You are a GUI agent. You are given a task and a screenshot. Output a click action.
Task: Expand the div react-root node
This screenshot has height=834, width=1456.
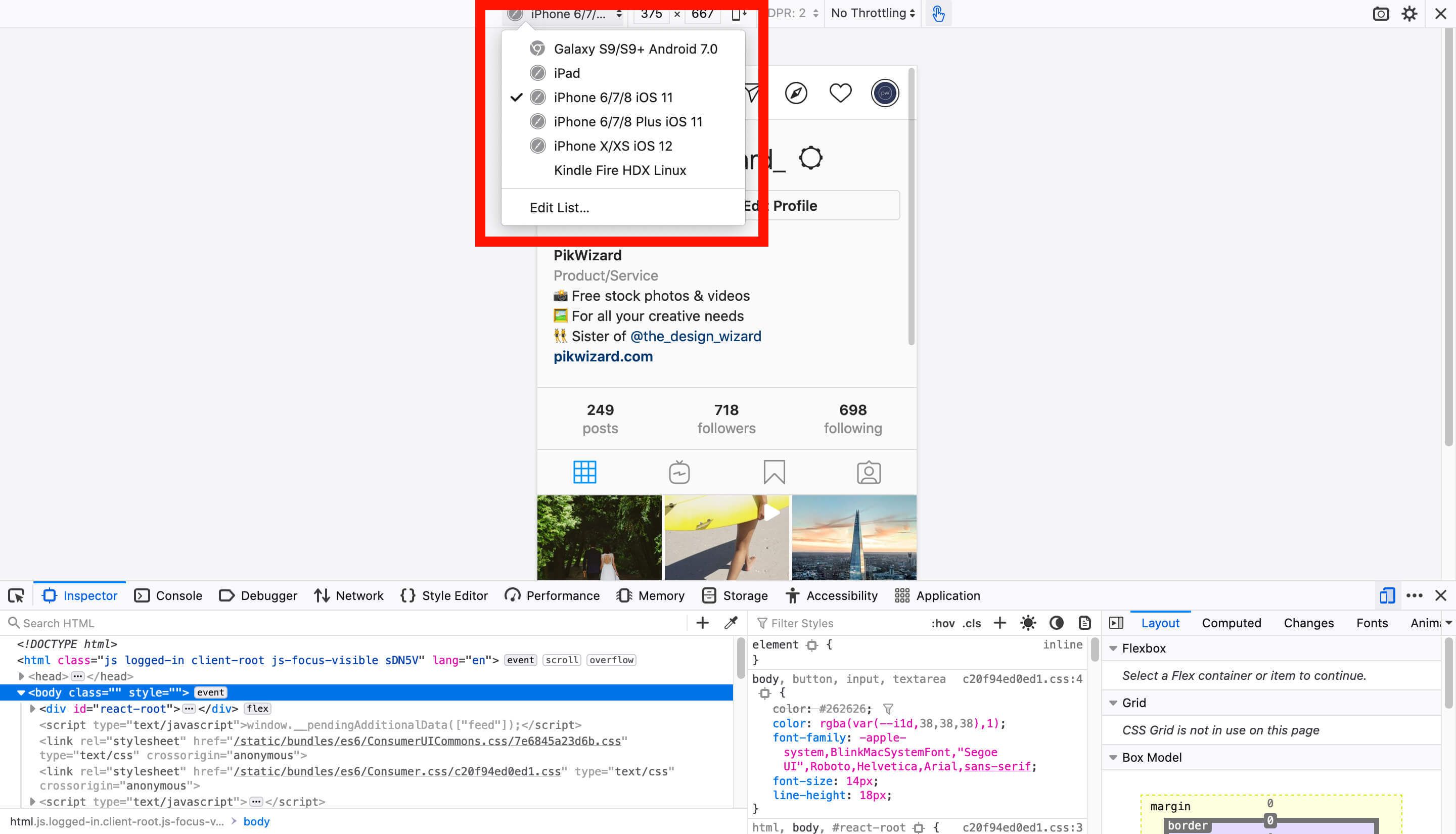[x=32, y=709]
